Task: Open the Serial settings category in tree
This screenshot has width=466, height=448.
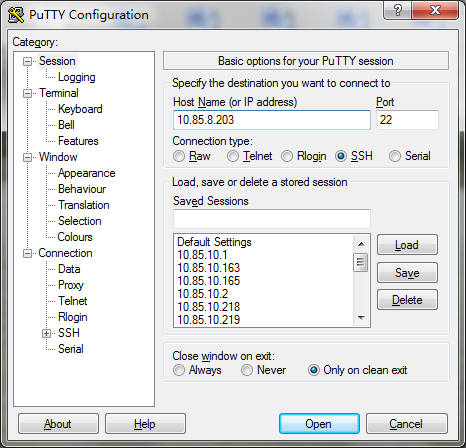Action: 70,349
